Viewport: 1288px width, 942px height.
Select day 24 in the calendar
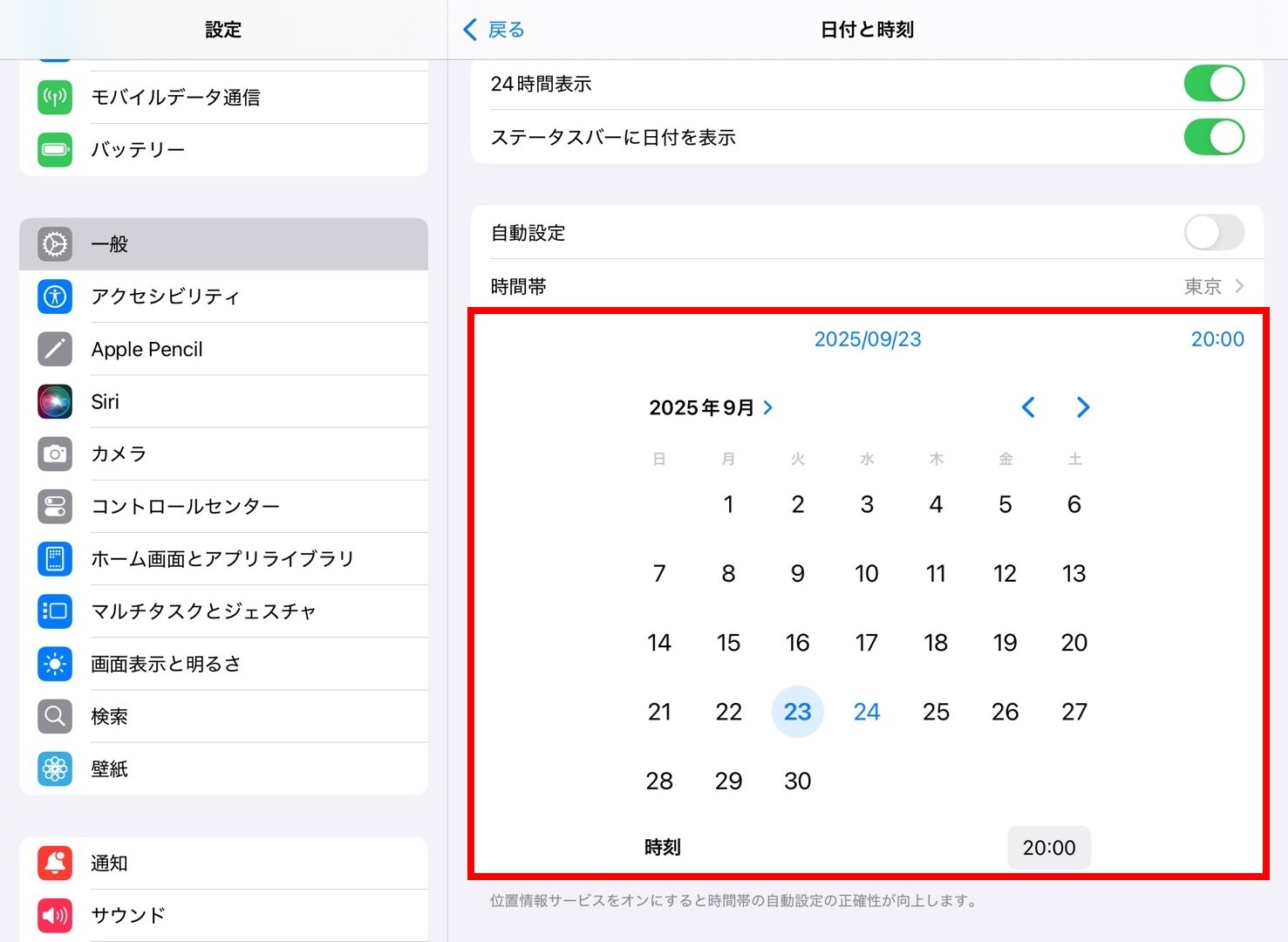click(x=866, y=712)
